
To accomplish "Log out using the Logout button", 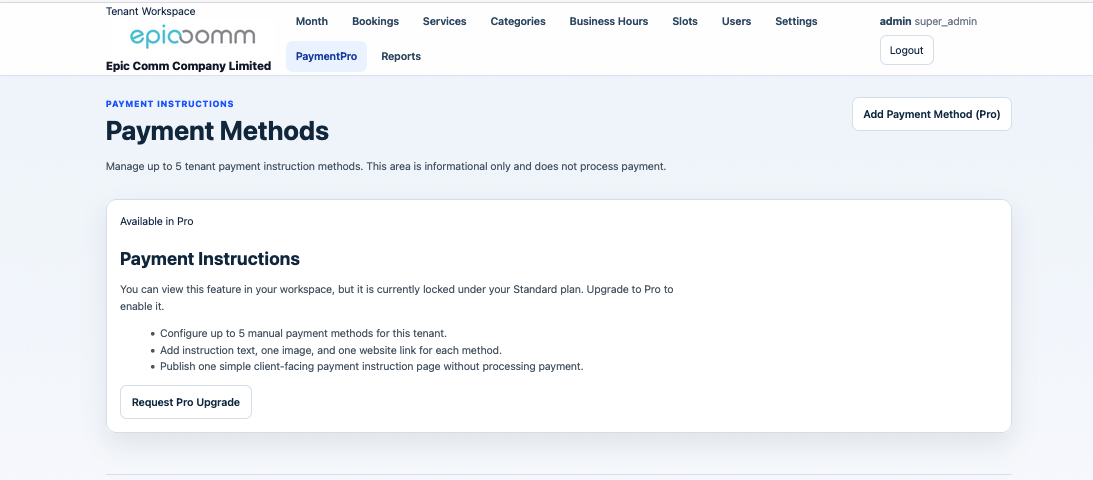I will (x=906, y=50).
